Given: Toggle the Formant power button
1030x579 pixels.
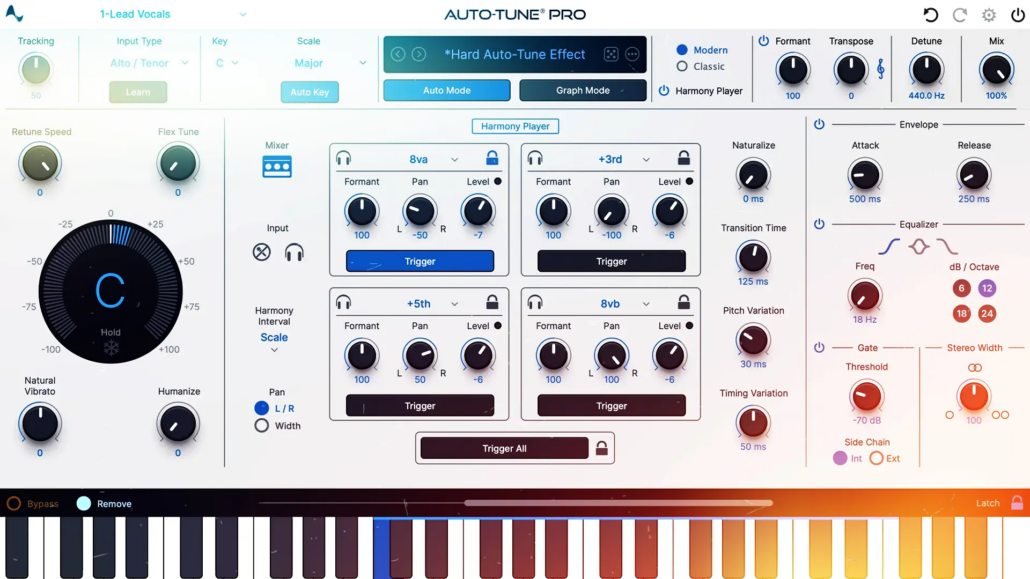Looking at the screenshot, I should click(x=763, y=41).
